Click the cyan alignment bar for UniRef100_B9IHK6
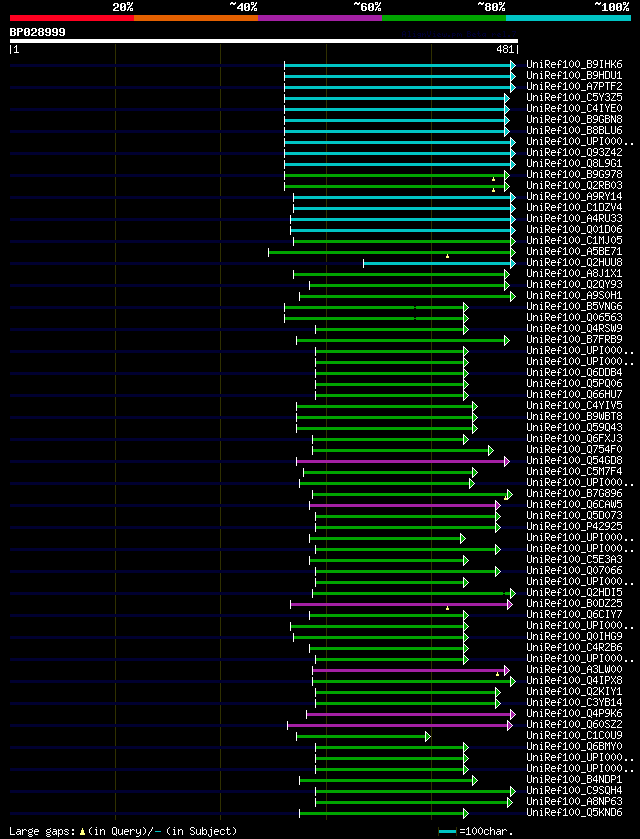Viewport: 640px width, 839px height. (400, 65)
